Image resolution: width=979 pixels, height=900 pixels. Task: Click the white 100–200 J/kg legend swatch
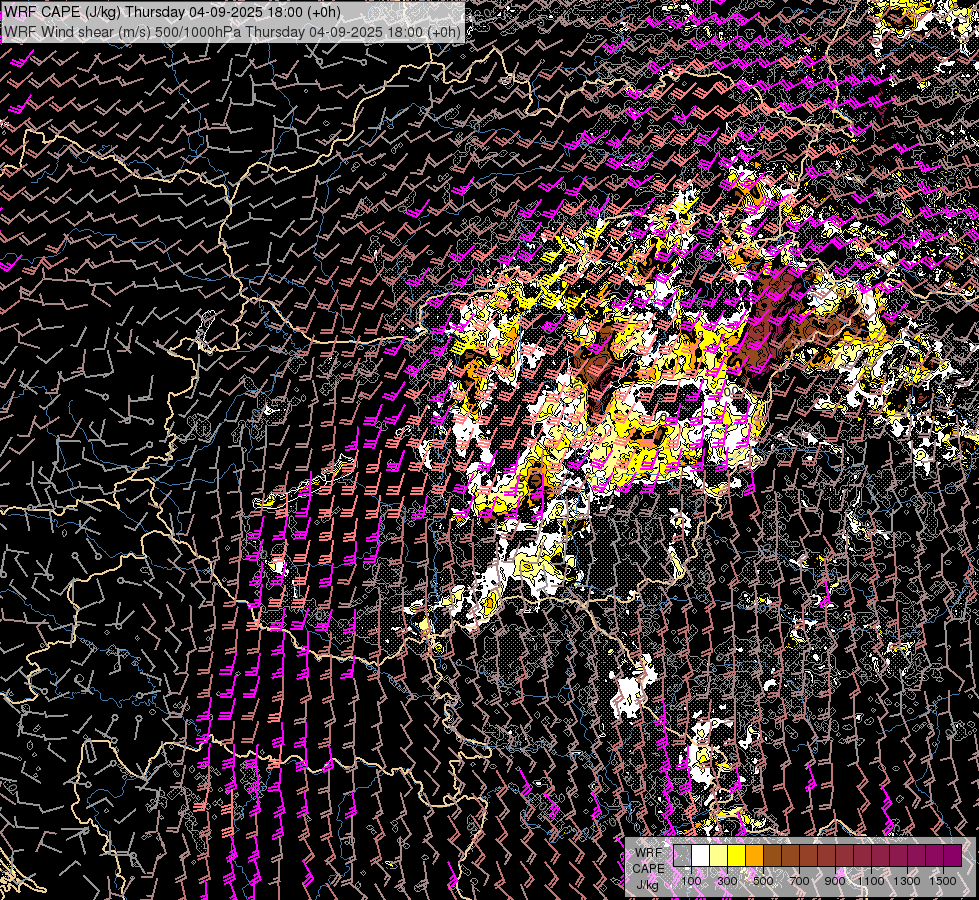[x=701, y=856]
